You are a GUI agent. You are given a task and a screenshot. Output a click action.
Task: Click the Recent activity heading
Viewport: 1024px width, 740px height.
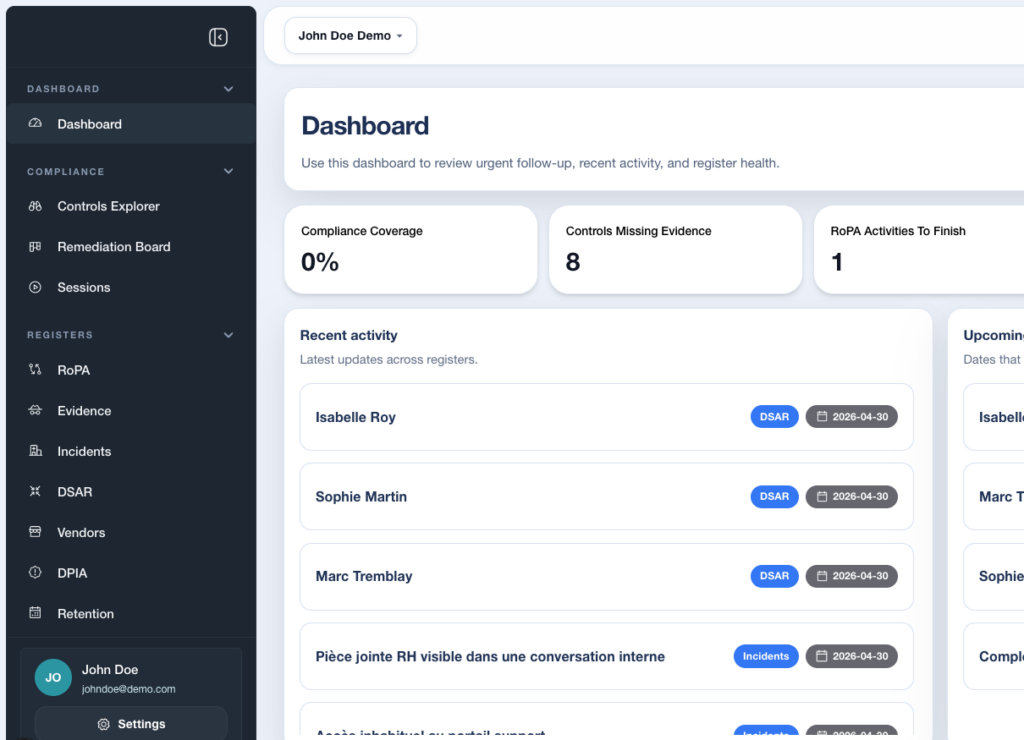349,335
